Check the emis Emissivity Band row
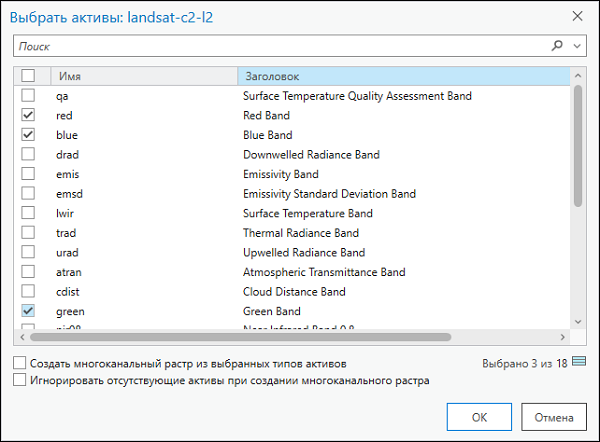600x442 pixels. pyautogui.click(x=28, y=174)
